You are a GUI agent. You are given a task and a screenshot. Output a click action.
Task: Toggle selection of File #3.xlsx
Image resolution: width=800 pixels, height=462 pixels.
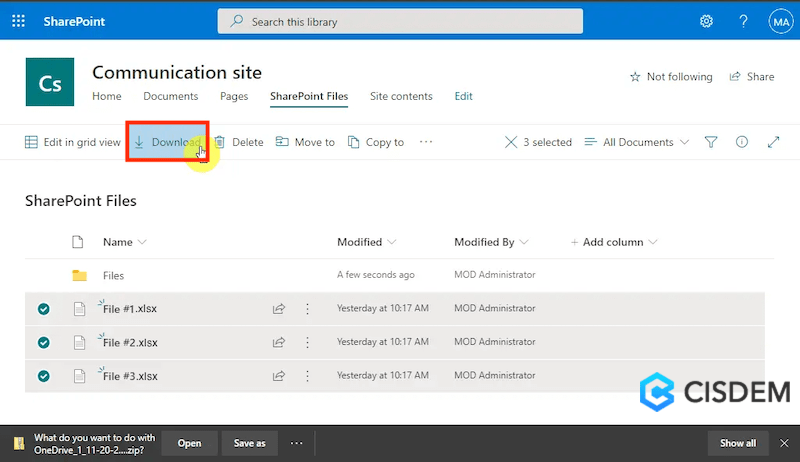[44, 376]
